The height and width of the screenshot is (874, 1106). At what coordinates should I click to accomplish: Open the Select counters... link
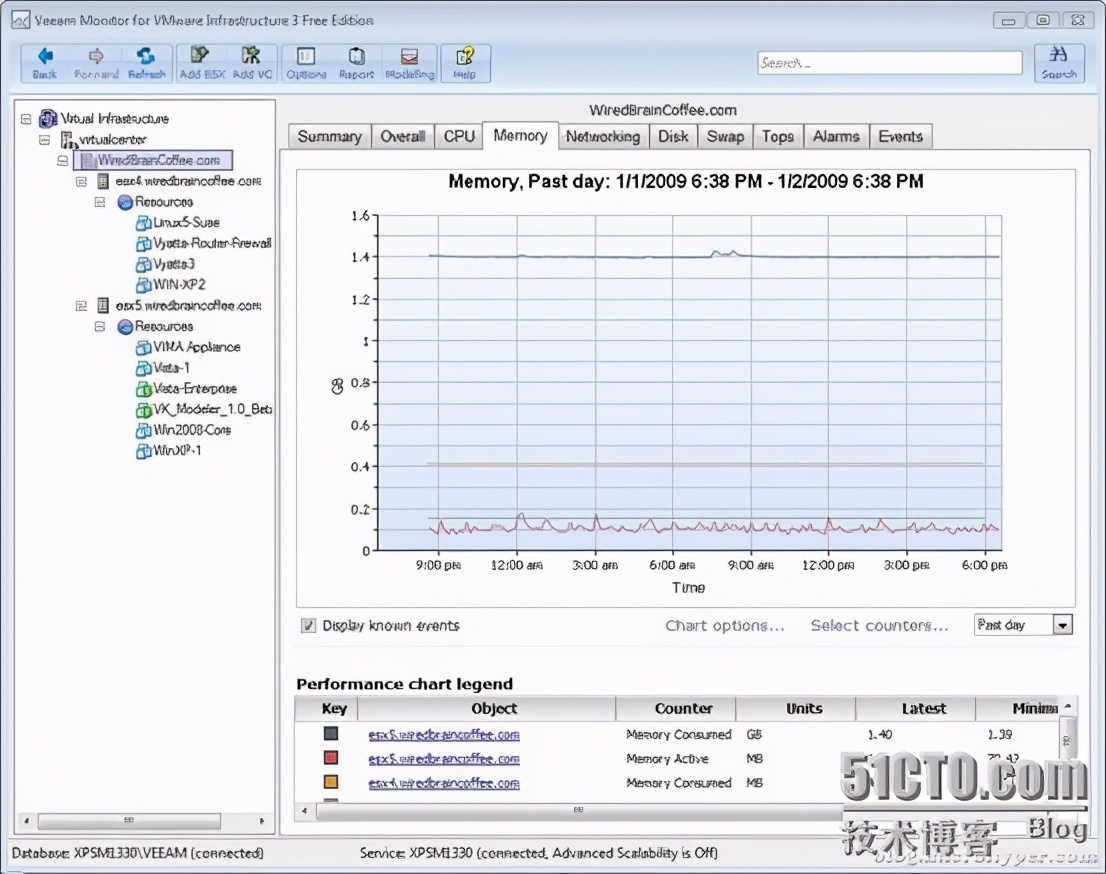tap(879, 626)
